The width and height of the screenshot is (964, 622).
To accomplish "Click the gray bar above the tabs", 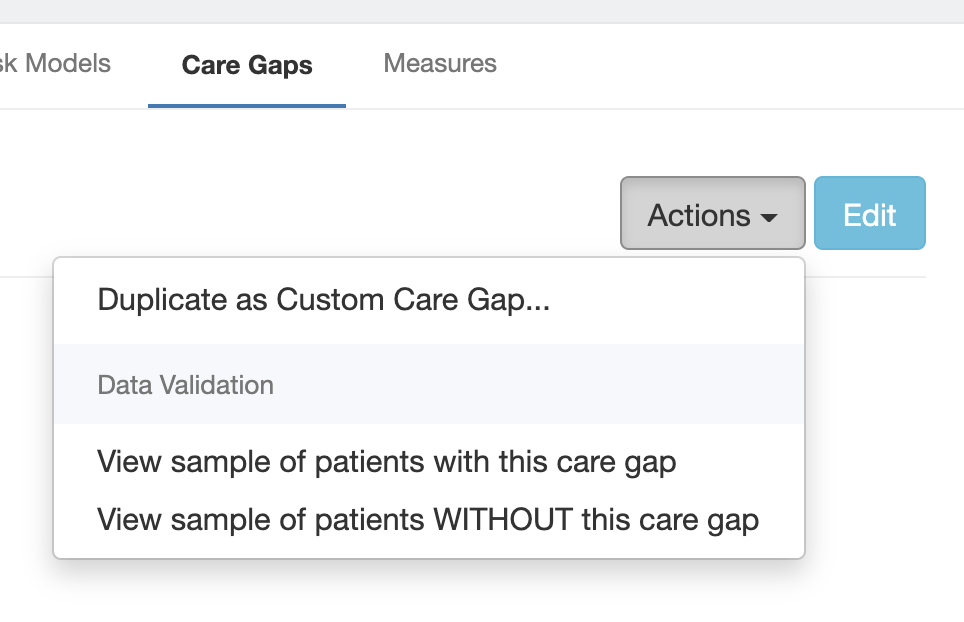I will [x=482, y=11].
